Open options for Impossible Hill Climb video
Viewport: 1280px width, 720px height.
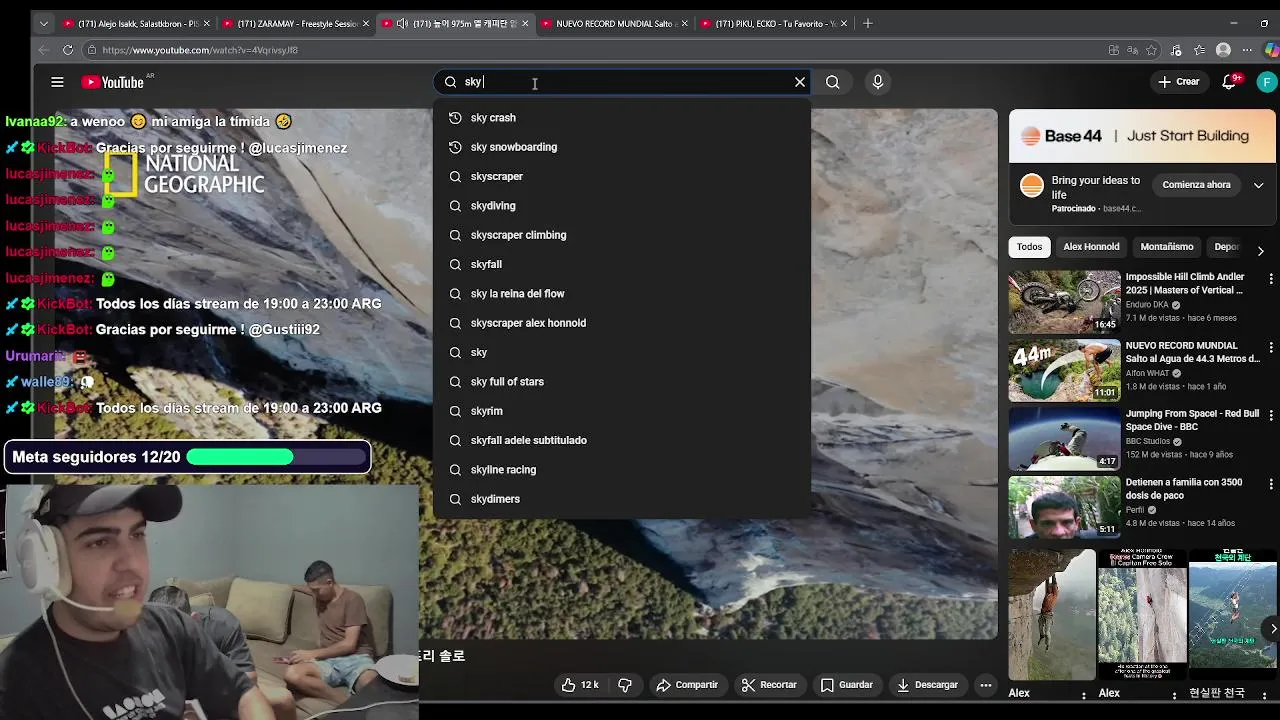coord(1271,279)
